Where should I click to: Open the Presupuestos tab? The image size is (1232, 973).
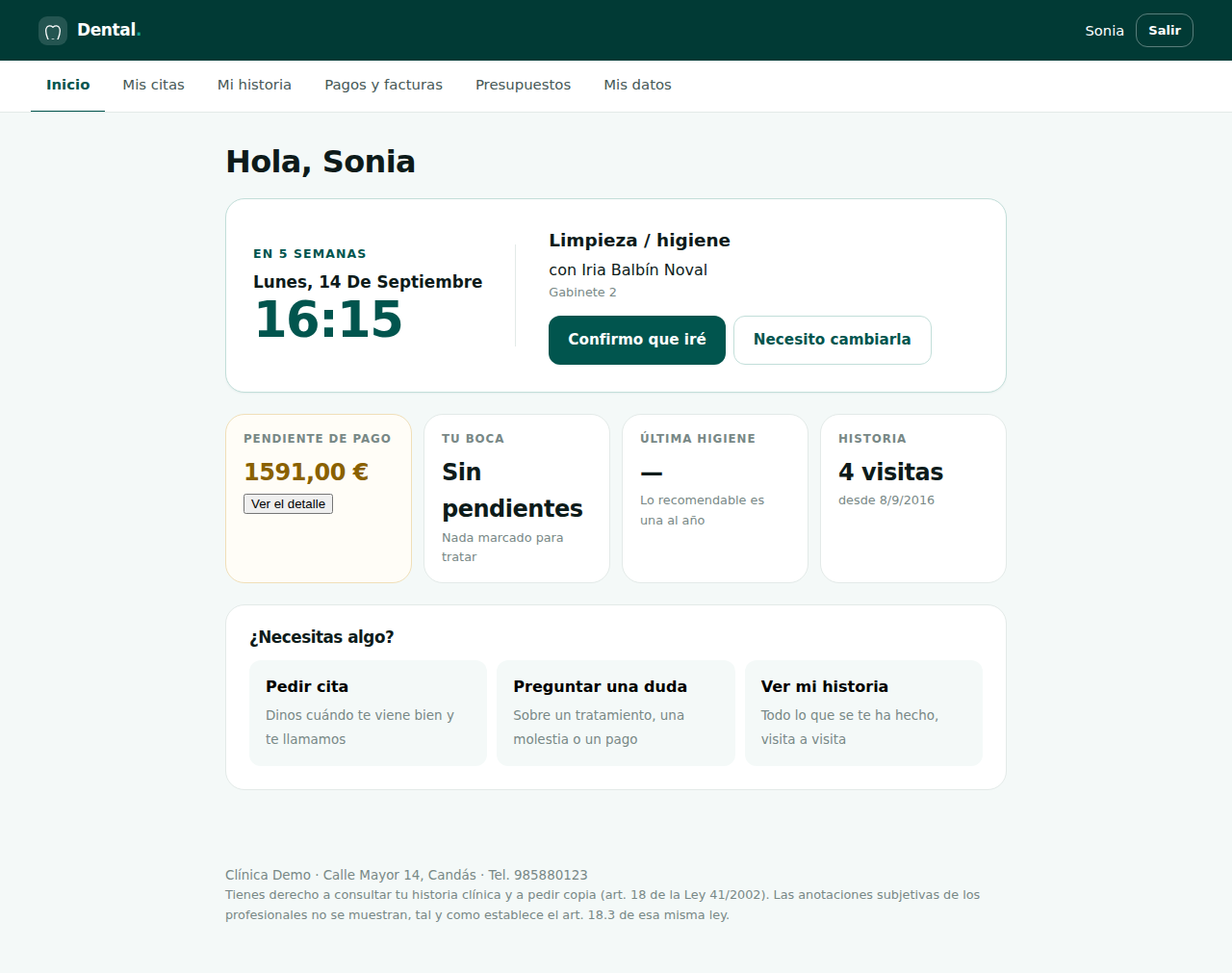coord(523,85)
